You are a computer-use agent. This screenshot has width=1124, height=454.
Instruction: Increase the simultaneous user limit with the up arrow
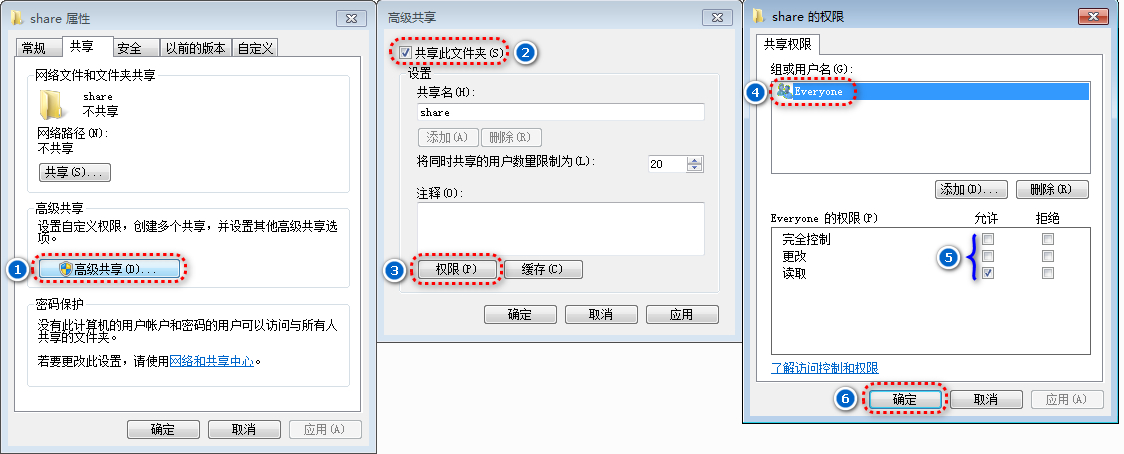(695, 160)
